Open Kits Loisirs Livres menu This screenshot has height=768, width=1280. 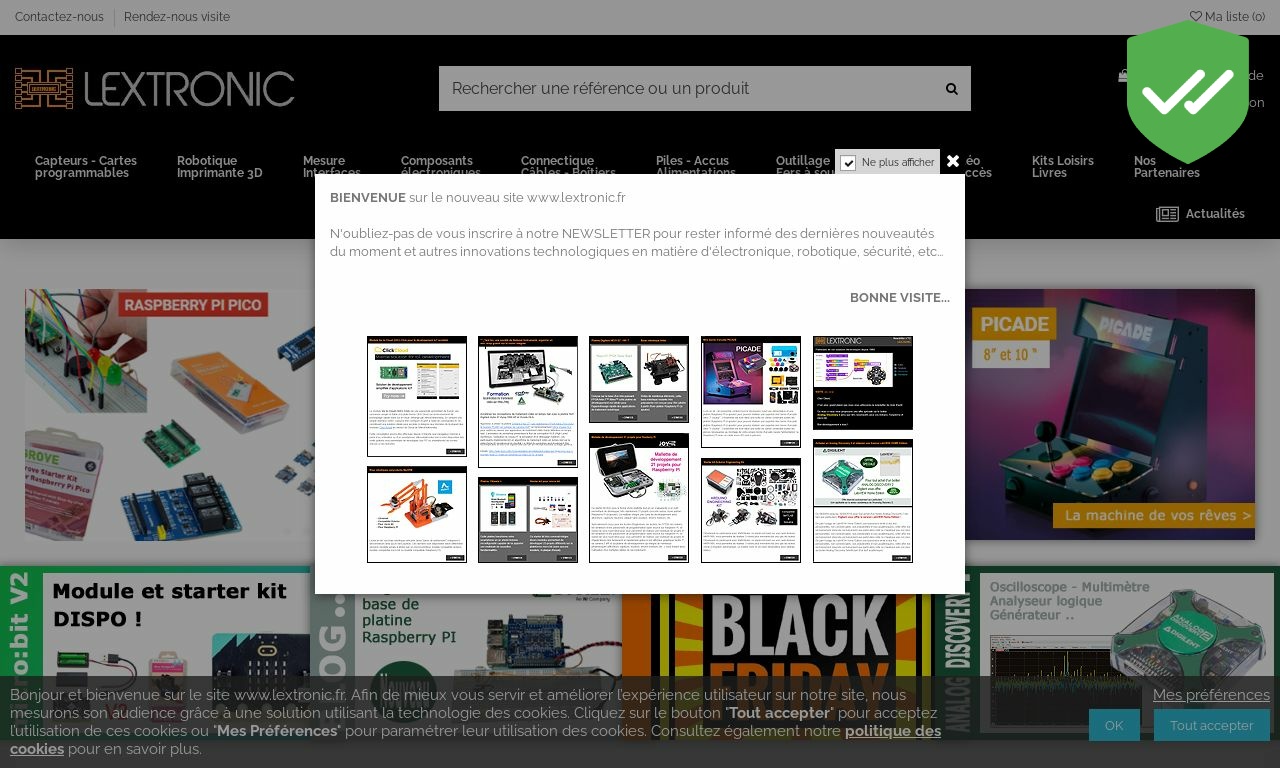point(1063,167)
